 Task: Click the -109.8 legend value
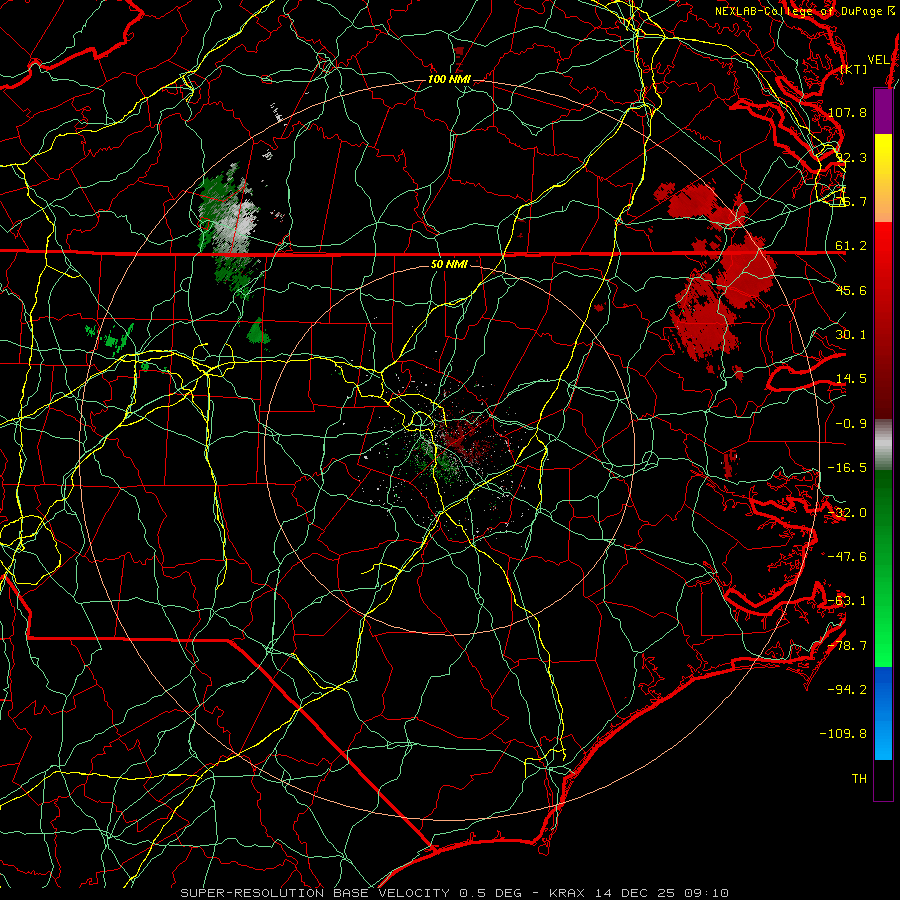coord(843,734)
